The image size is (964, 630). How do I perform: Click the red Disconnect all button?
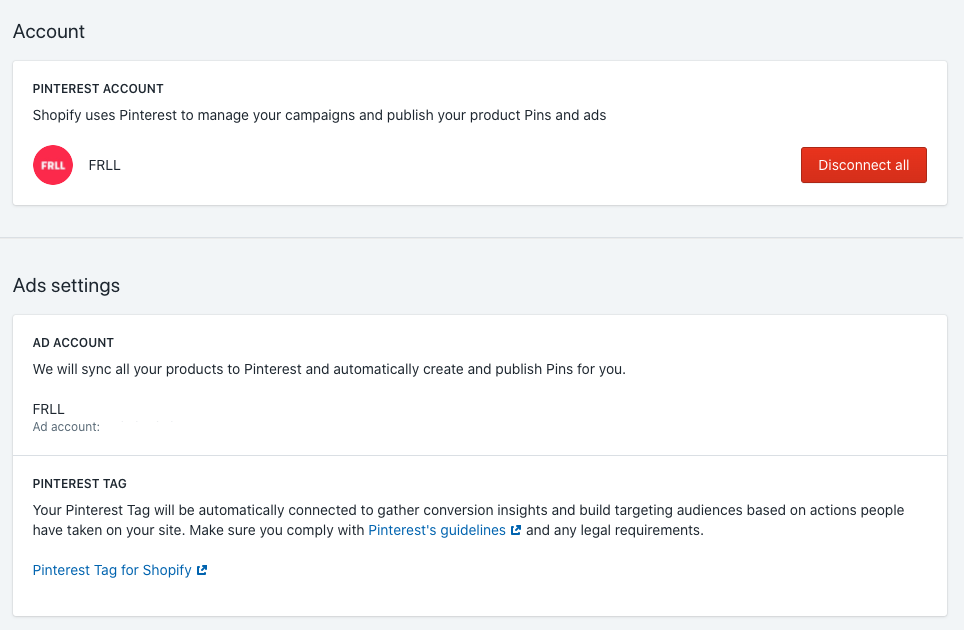pos(863,165)
